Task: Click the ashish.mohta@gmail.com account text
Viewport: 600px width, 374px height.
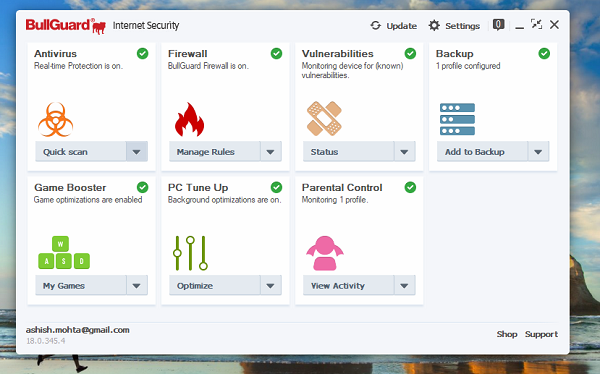Action: tap(78, 330)
